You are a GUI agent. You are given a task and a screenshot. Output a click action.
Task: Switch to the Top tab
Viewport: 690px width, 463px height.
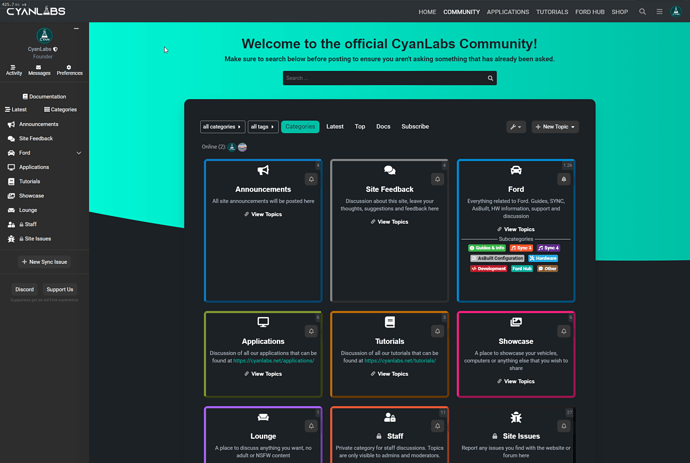360,127
